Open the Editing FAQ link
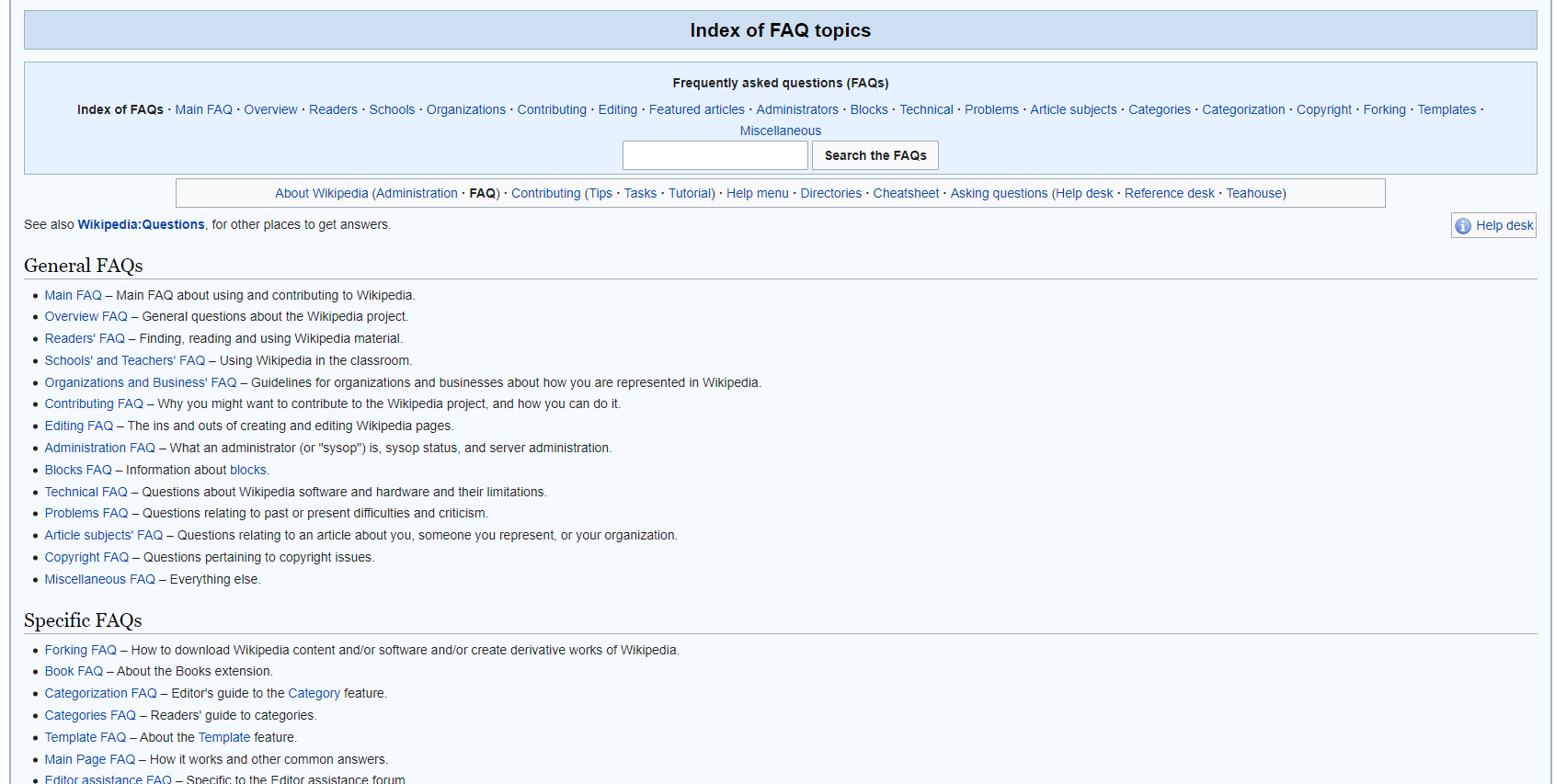The image size is (1555, 784). pyautogui.click(x=79, y=426)
